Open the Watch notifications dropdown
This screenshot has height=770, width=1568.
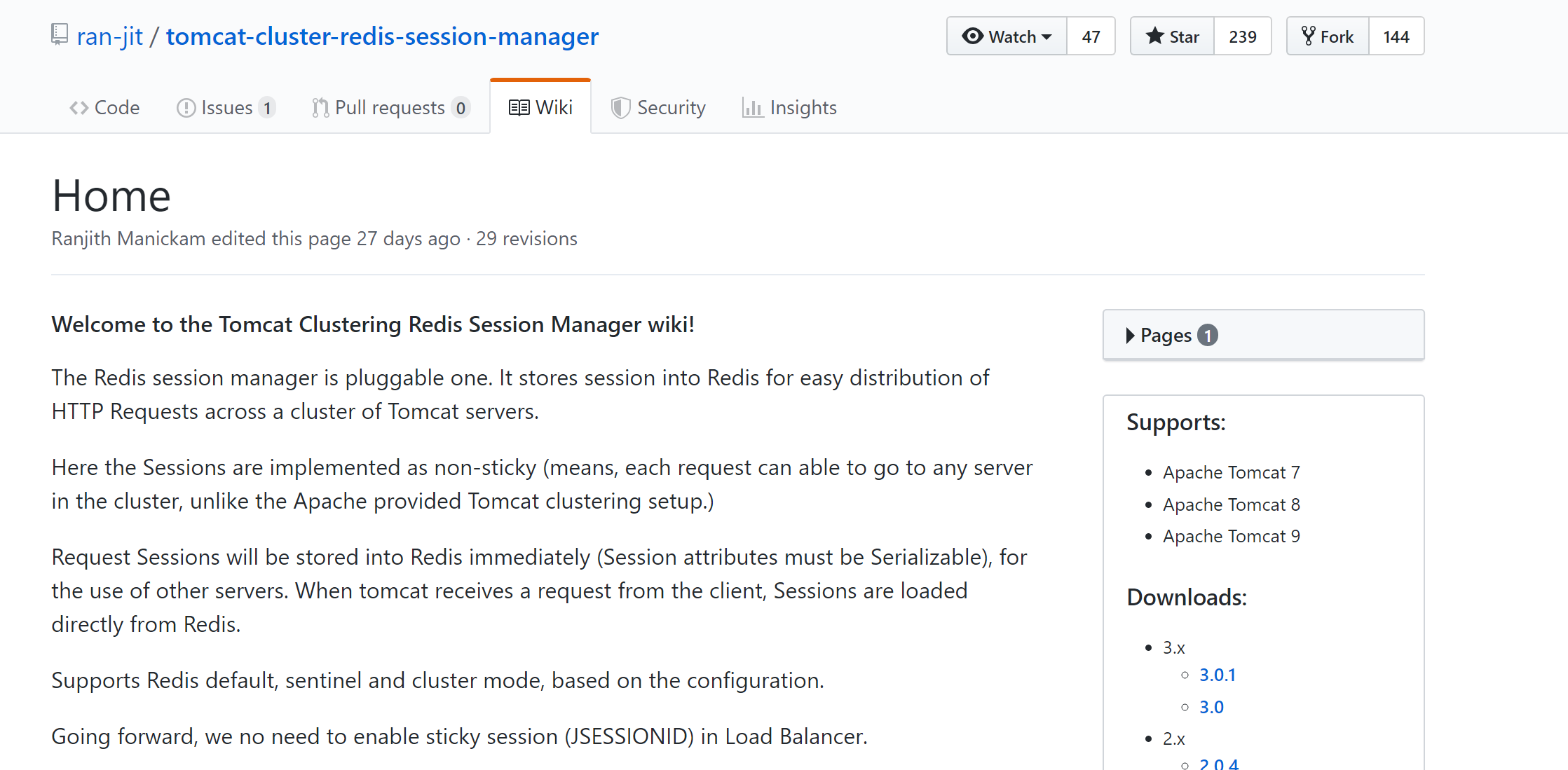click(x=1007, y=36)
